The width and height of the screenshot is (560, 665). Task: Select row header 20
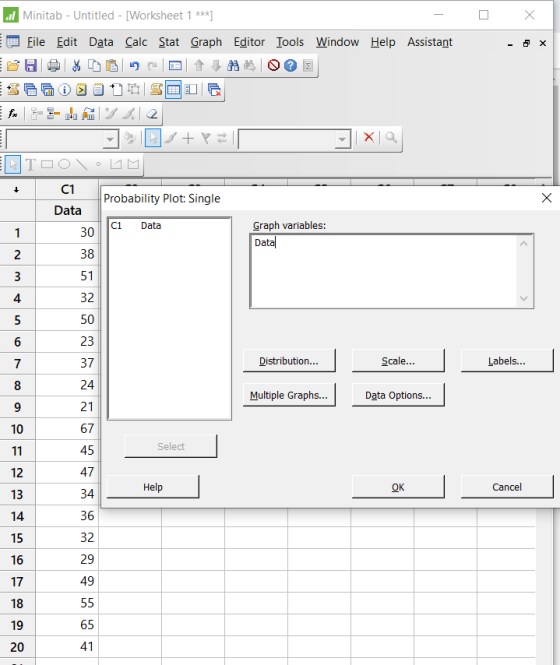pyautogui.click(x=17, y=647)
